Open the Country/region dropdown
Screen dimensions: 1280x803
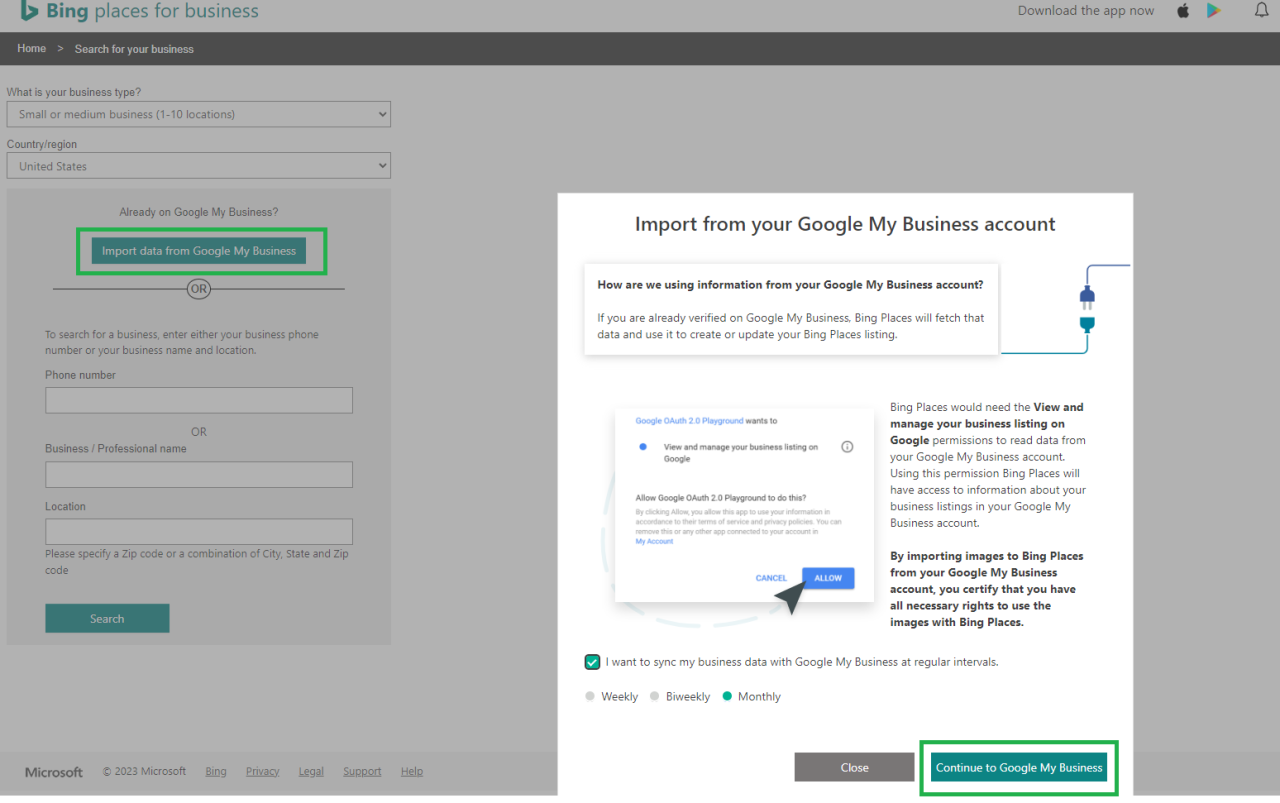(198, 165)
